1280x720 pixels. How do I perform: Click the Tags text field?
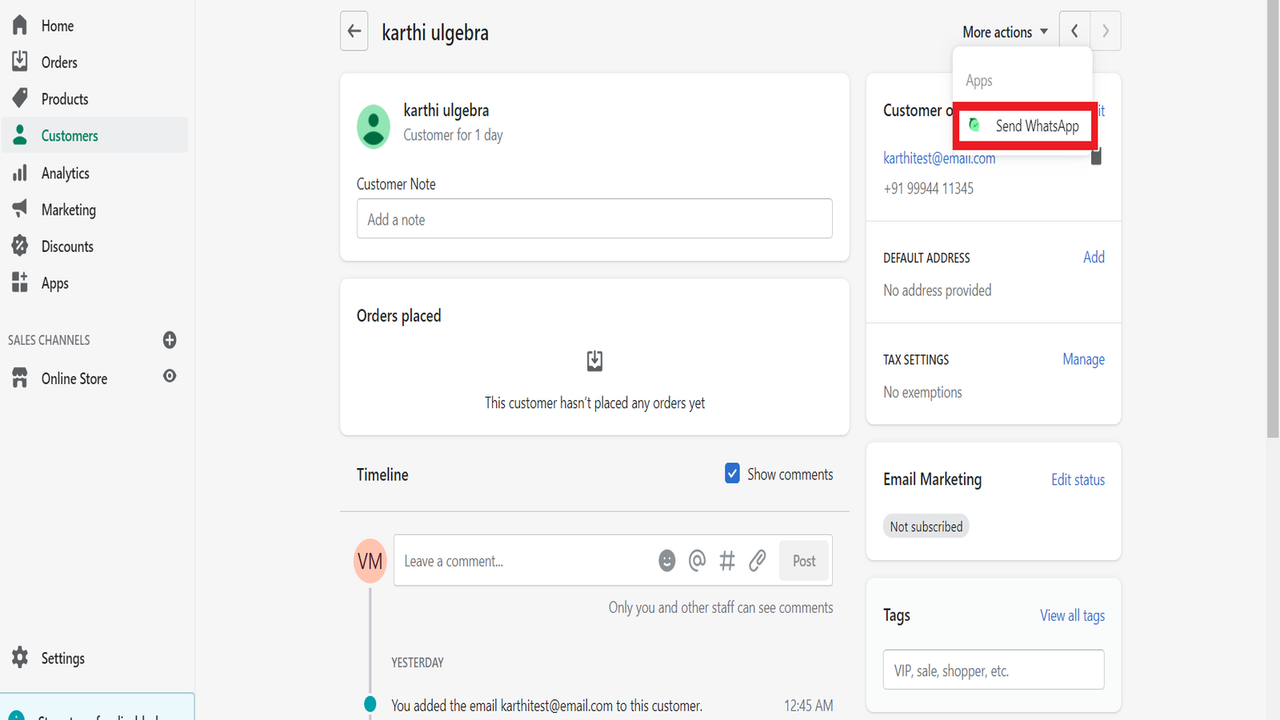[993, 670]
